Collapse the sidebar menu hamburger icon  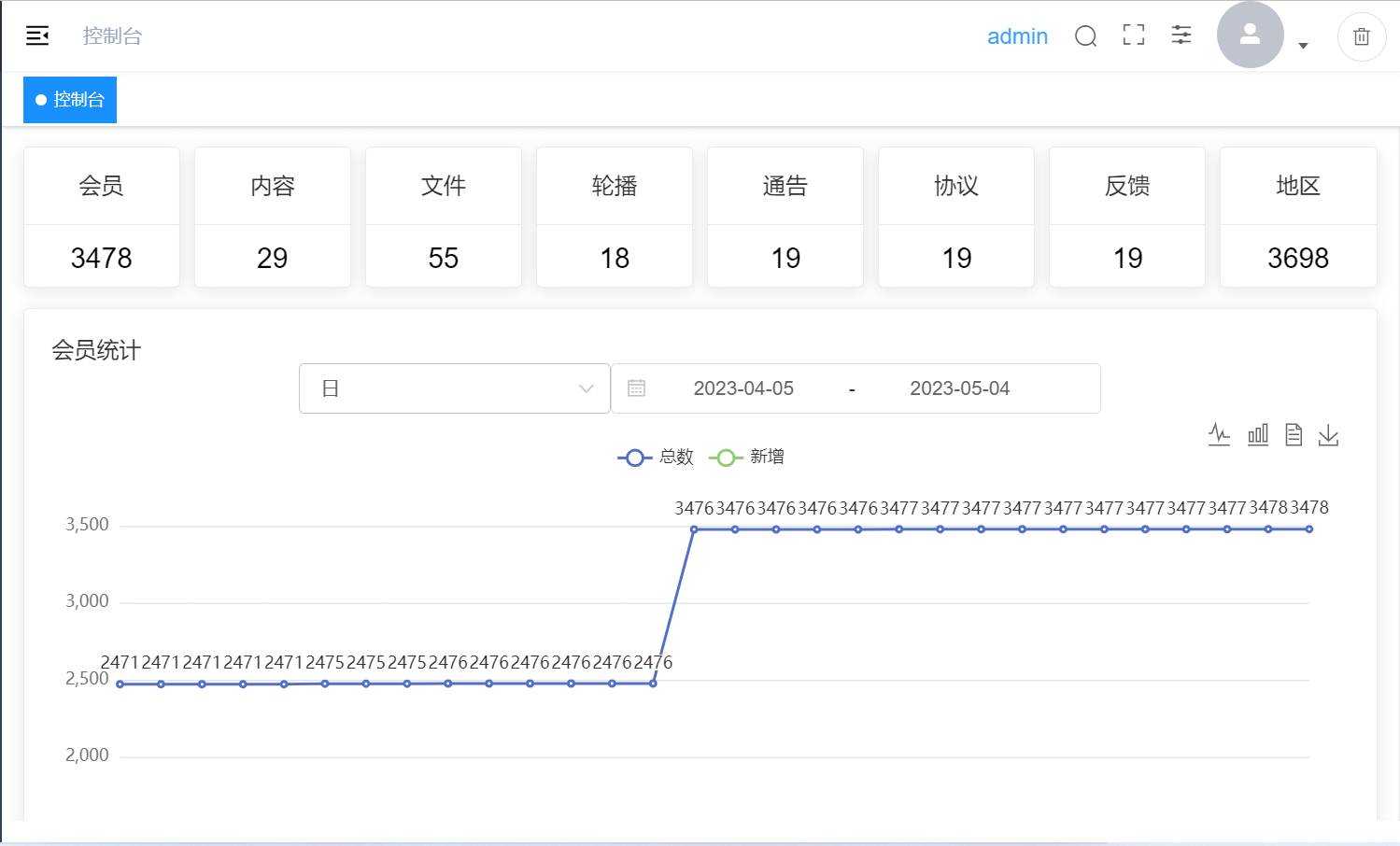click(37, 36)
